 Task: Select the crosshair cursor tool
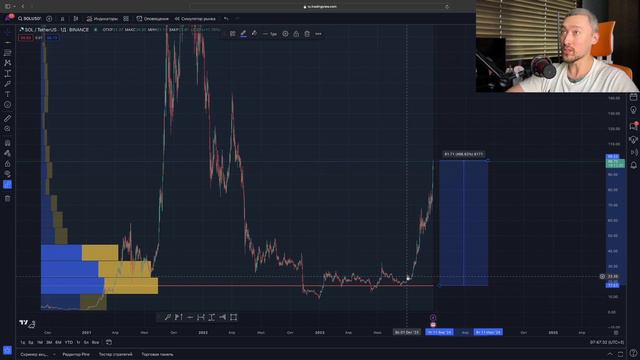[x=8, y=32]
